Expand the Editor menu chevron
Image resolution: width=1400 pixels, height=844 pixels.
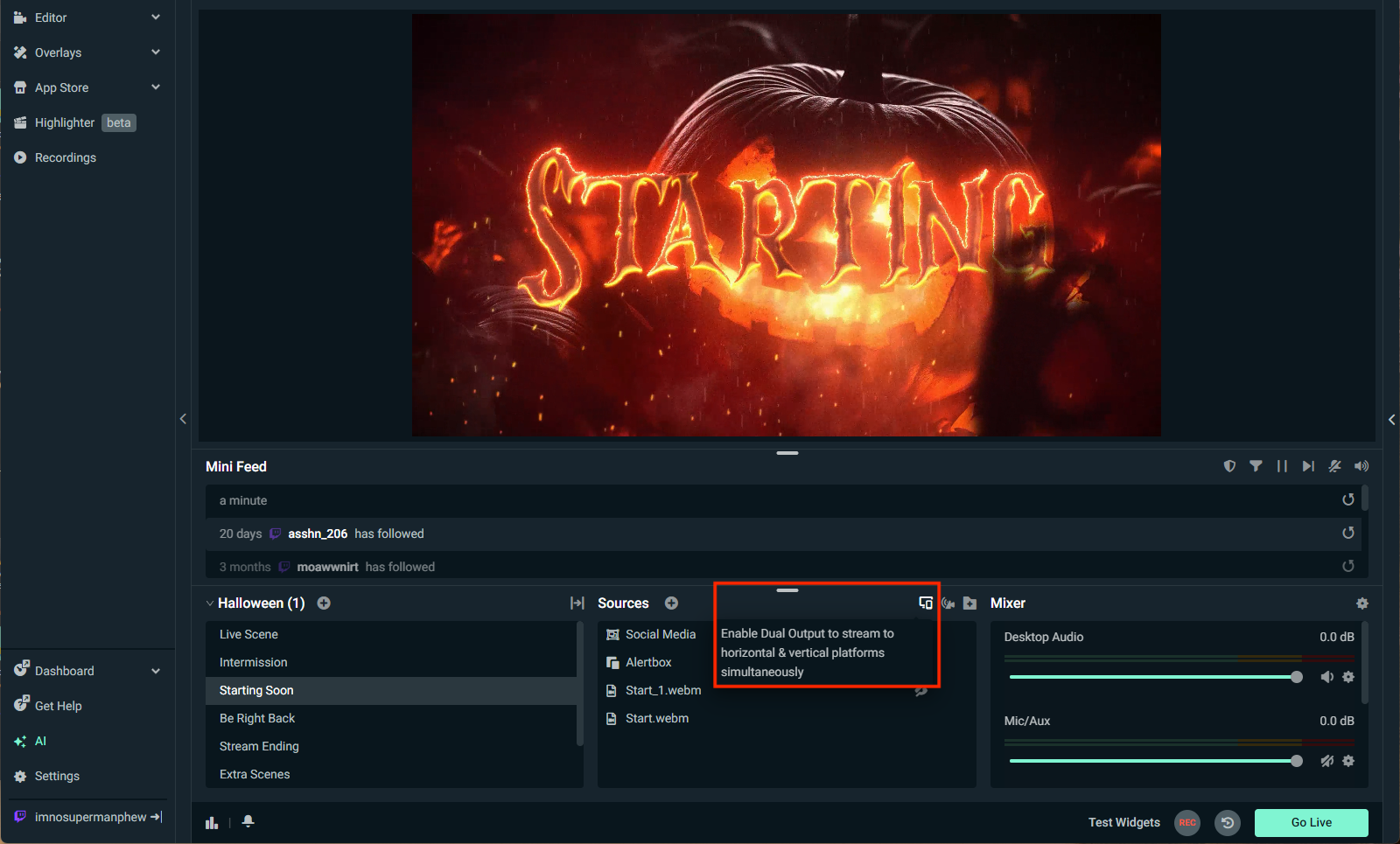(156, 17)
